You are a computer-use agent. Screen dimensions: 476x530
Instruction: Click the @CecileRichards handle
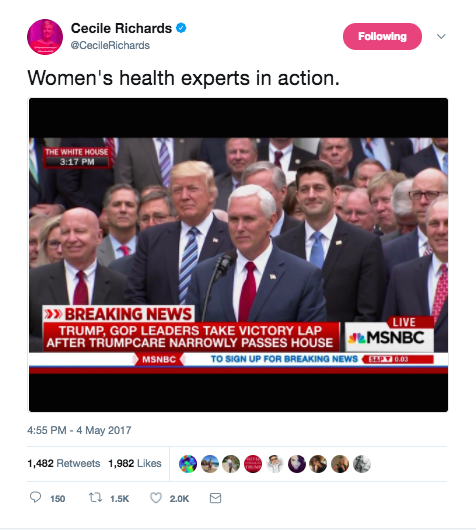tap(110, 45)
